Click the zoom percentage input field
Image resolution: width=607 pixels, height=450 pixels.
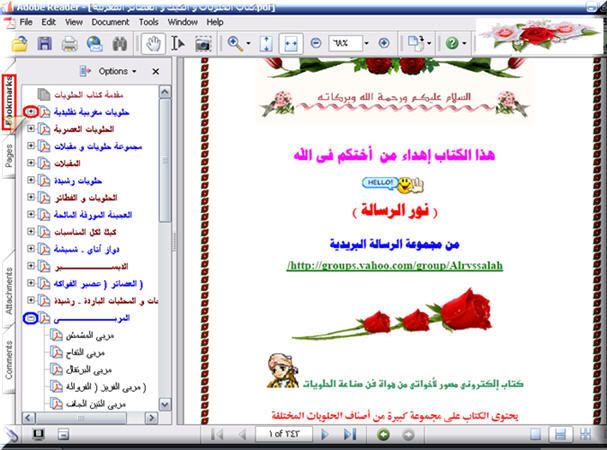(345, 43)
